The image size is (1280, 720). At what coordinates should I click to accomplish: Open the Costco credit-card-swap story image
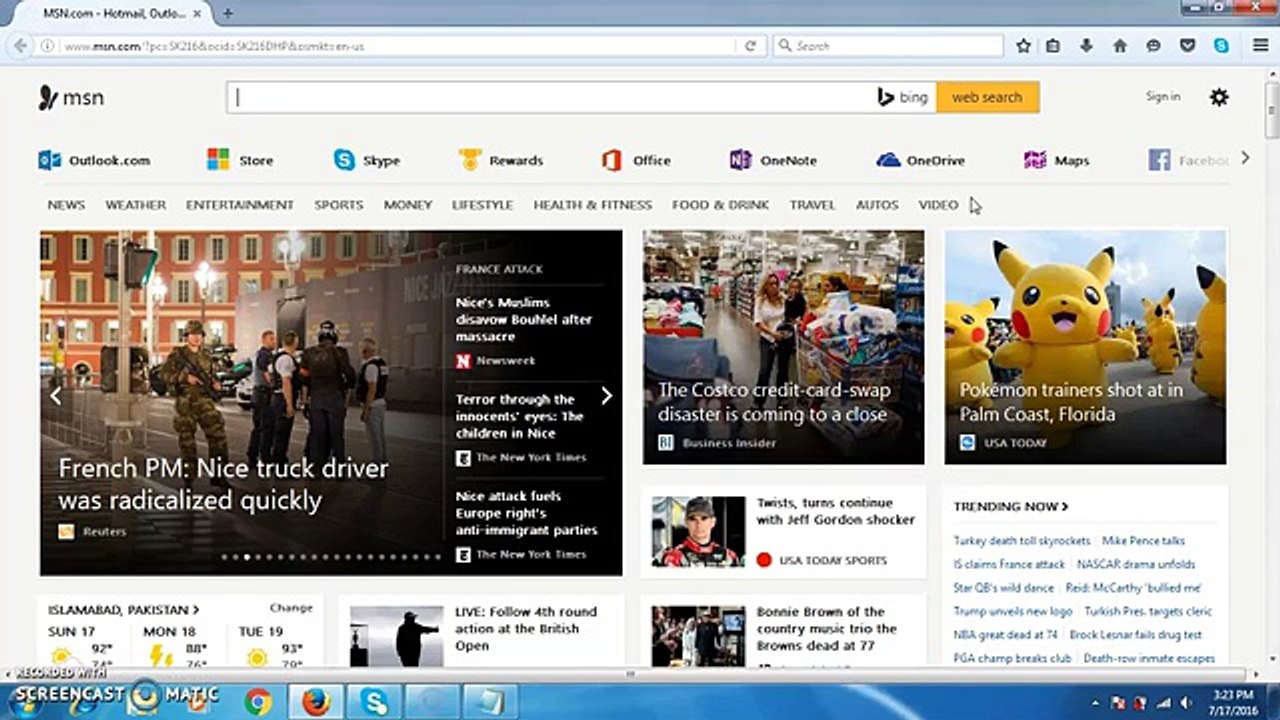[783, 347]
